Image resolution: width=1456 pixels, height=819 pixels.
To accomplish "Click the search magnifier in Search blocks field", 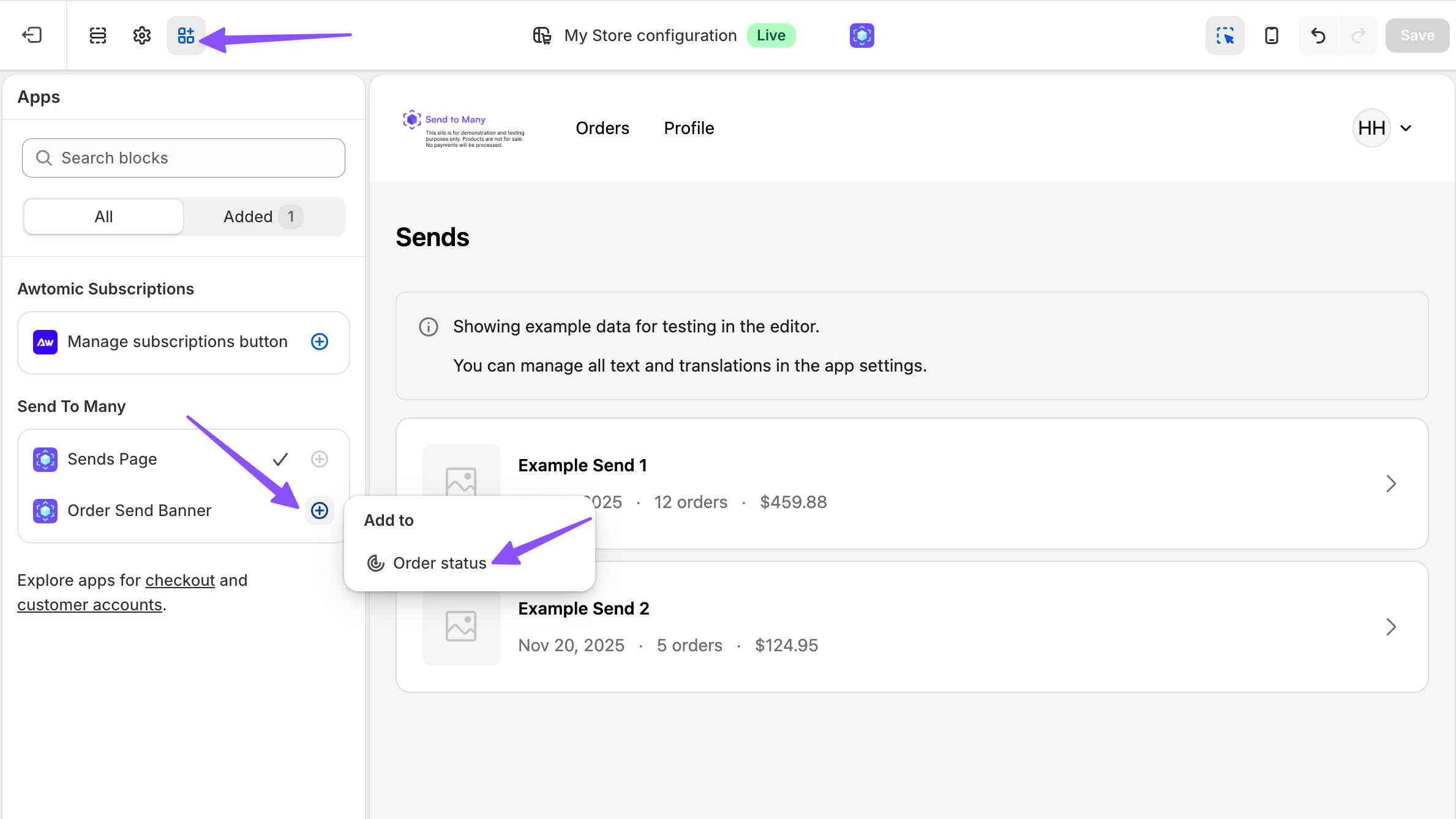I will click(43, 157).
